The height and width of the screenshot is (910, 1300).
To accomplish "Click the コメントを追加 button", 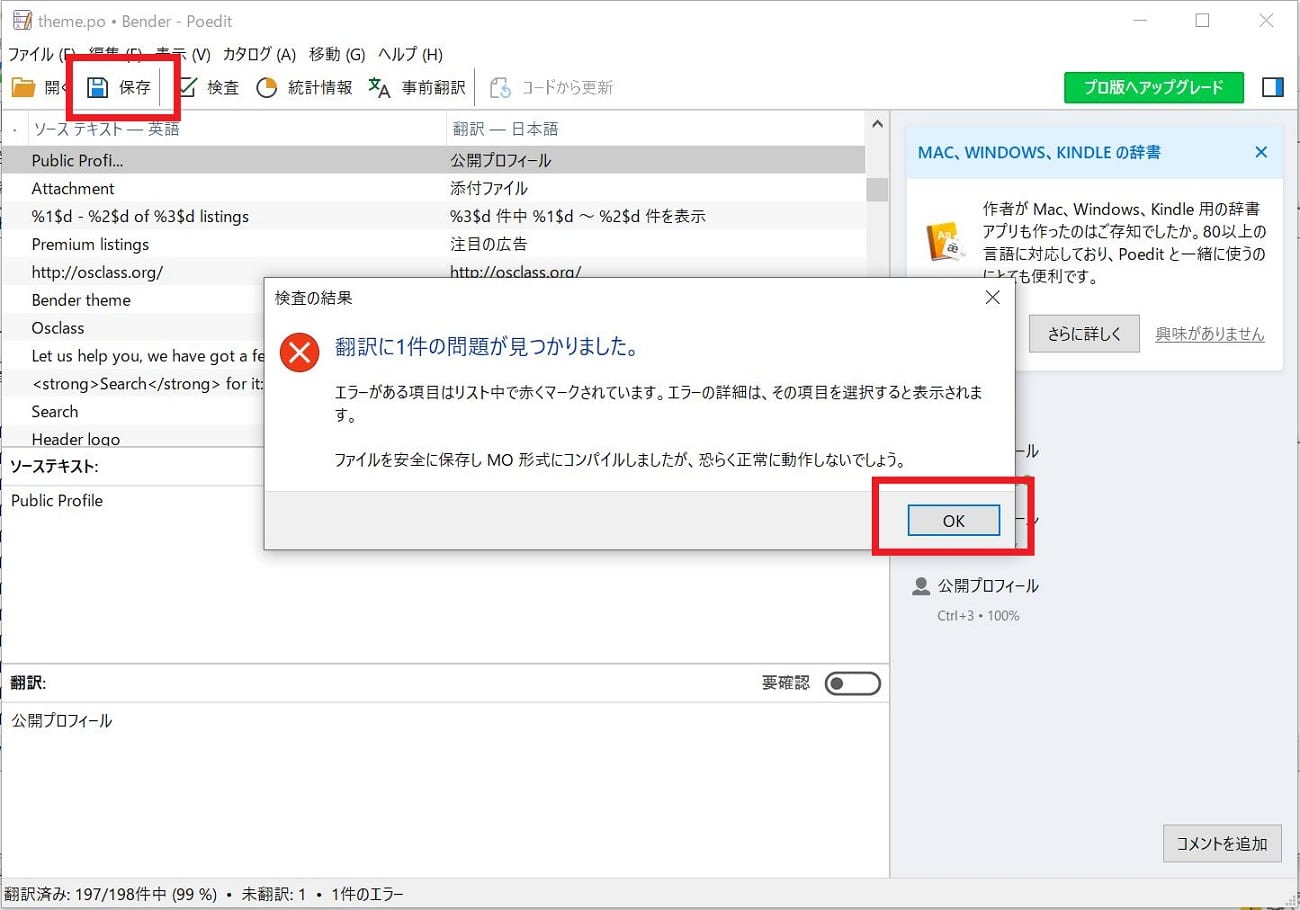I will point(1222,843).
